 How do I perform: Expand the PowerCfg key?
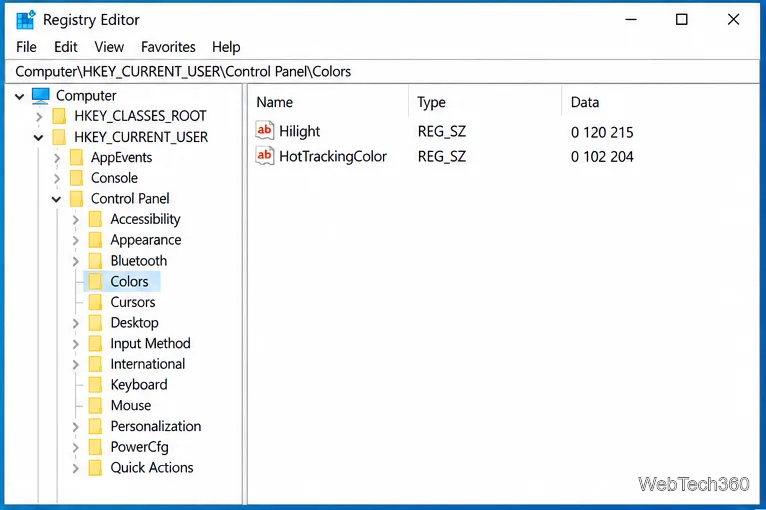76,447
